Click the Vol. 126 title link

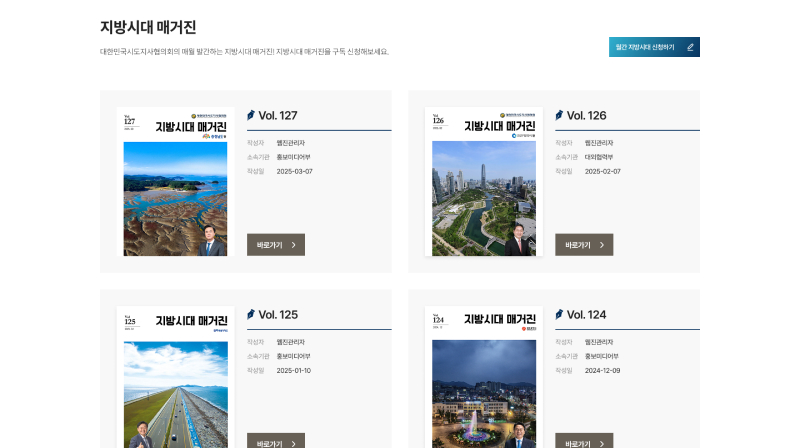coord(586,116)
